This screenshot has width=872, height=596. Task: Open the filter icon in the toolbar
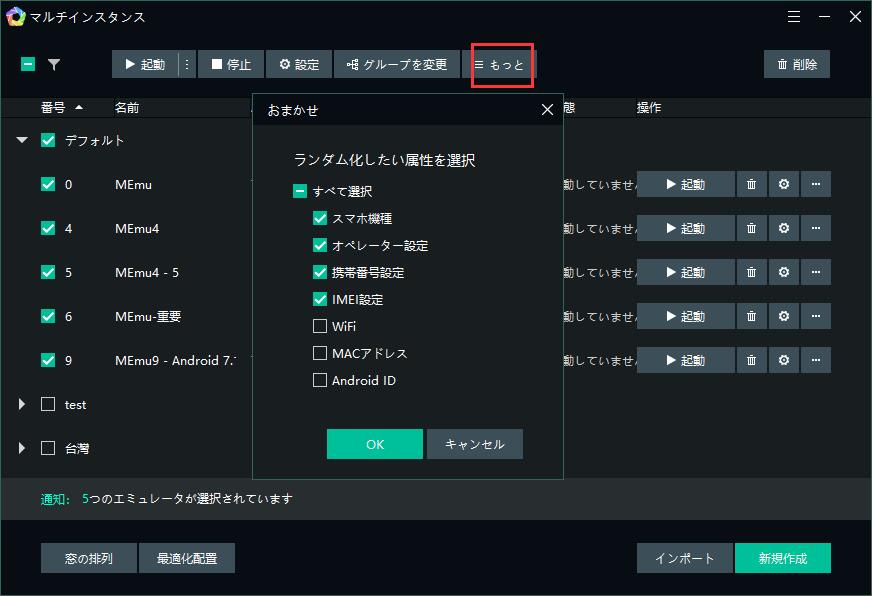[55, 63]
